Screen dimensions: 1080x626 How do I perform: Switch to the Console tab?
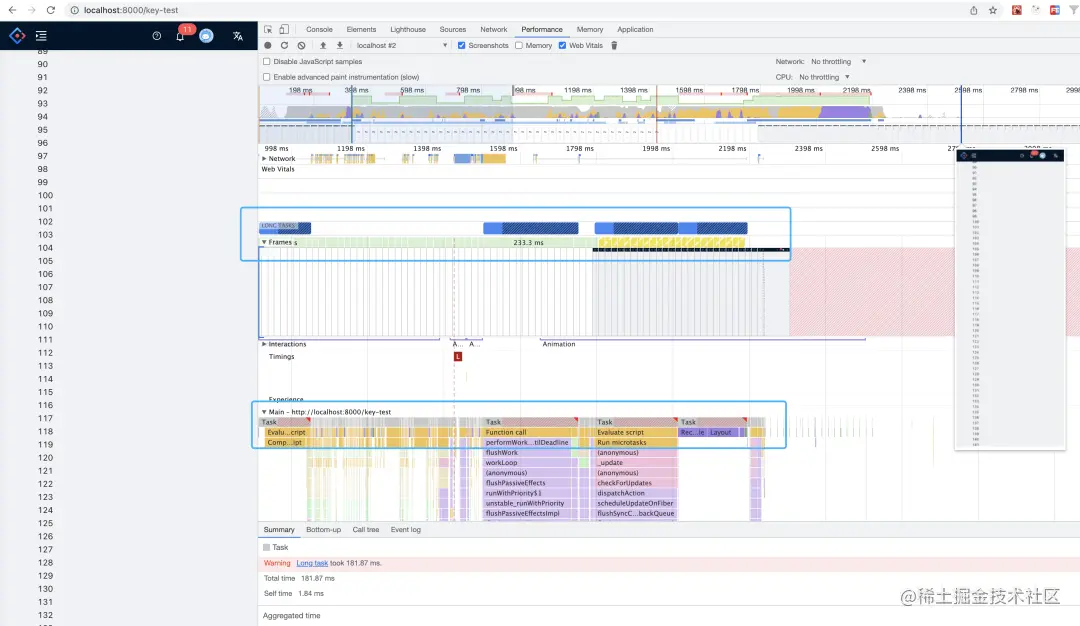tap(319, 30)
